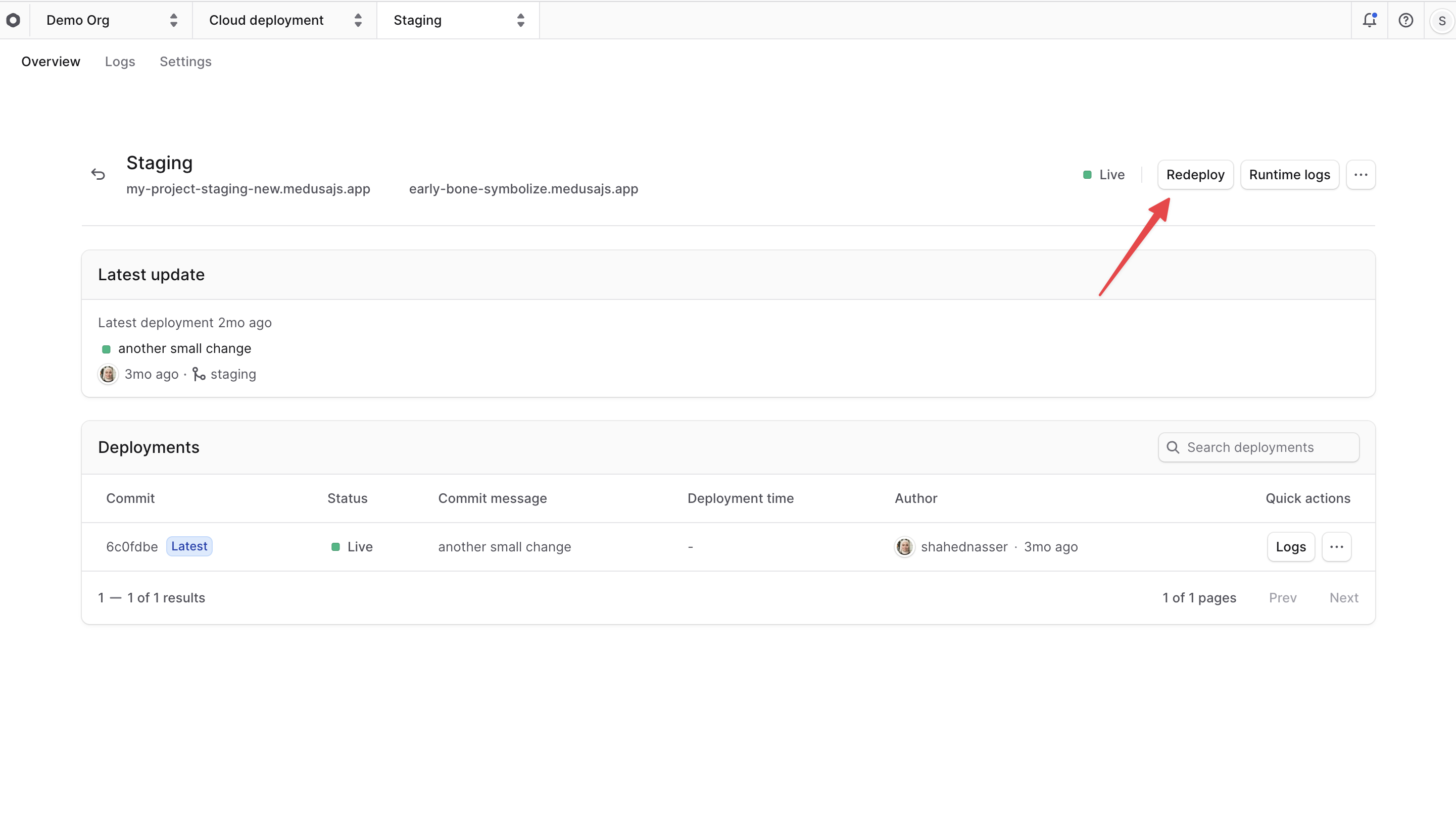The image size is (1456, 819).
Task: Switch to the Logs tab
Action: coord(120,62)
